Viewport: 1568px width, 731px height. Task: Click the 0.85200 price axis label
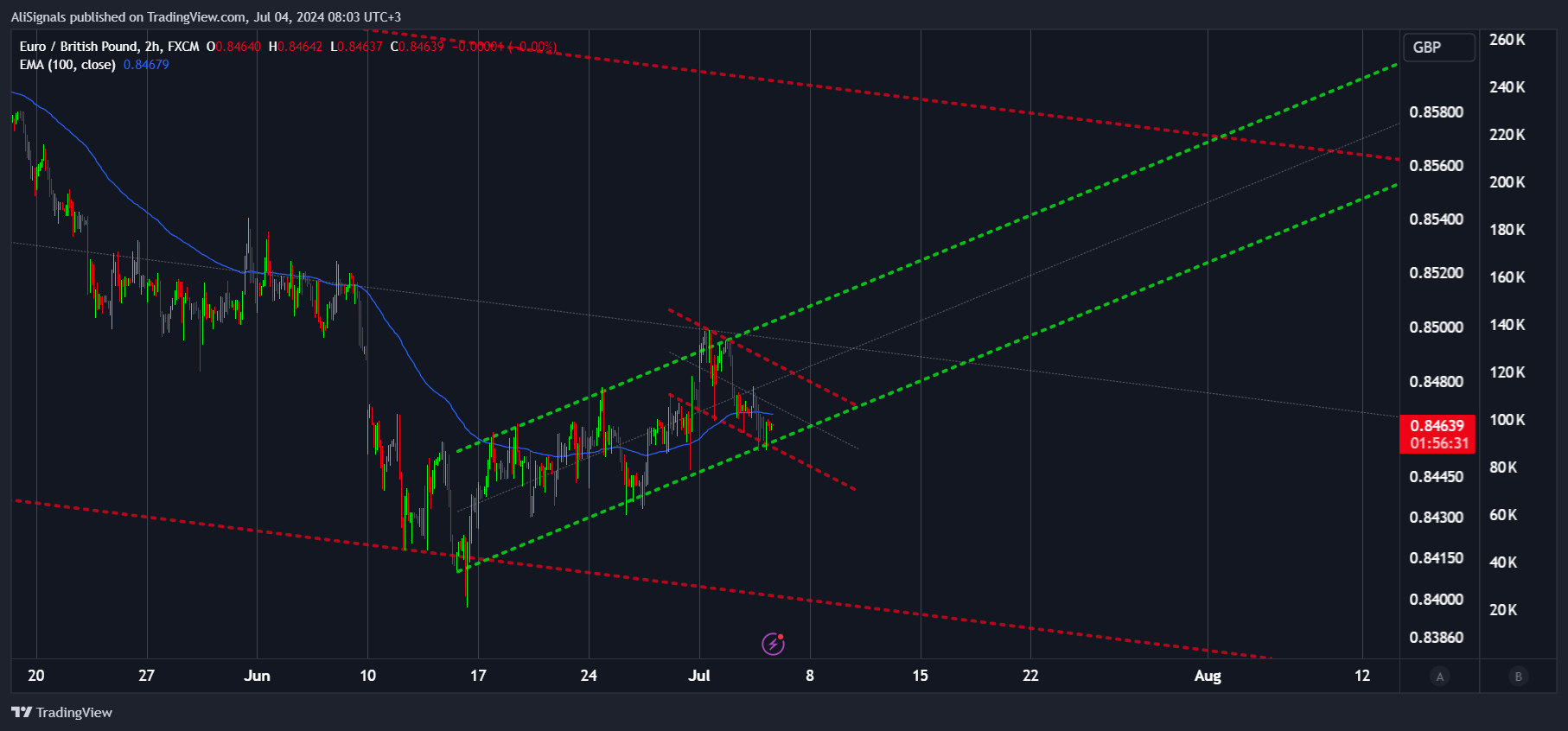tap(1436, 273)
